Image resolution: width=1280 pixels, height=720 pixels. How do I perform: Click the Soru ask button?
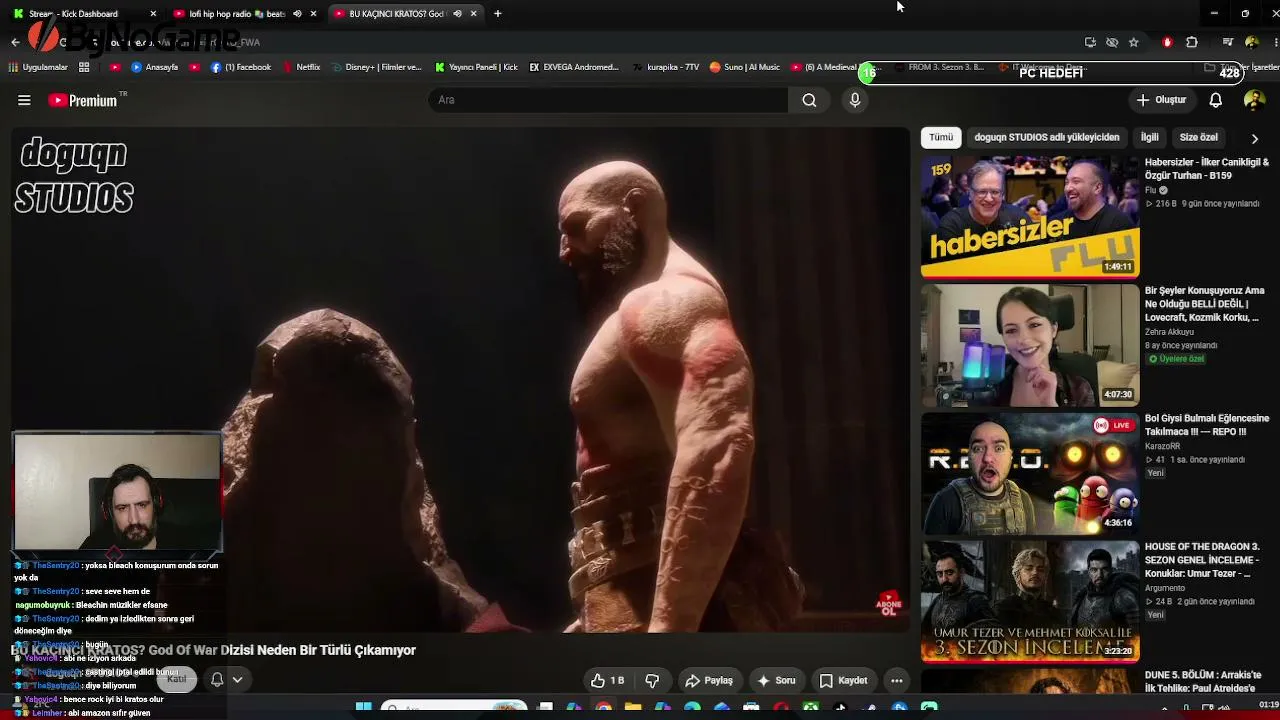click(776, 681)
